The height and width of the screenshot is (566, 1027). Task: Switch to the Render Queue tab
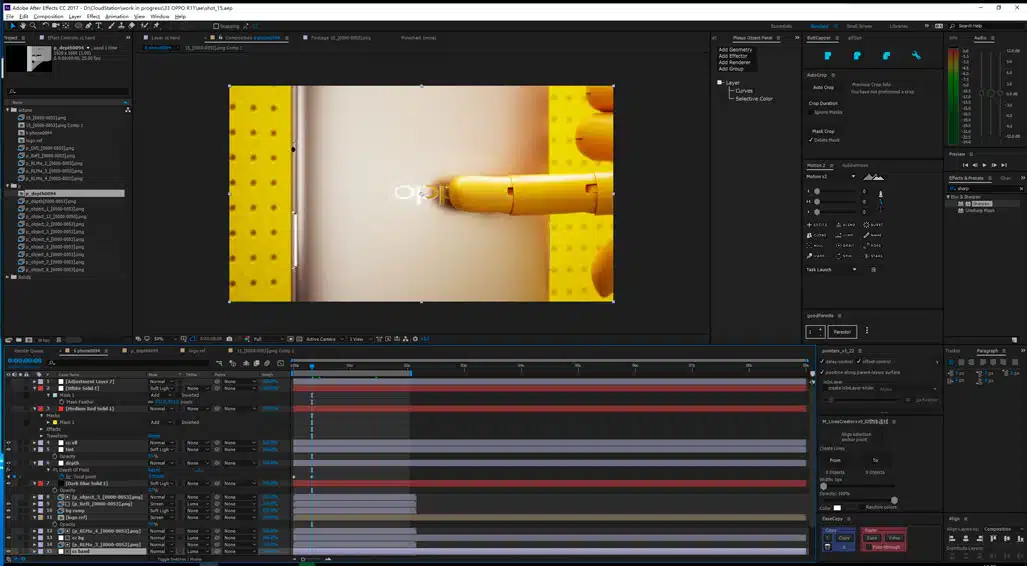(x=28, y=351)
